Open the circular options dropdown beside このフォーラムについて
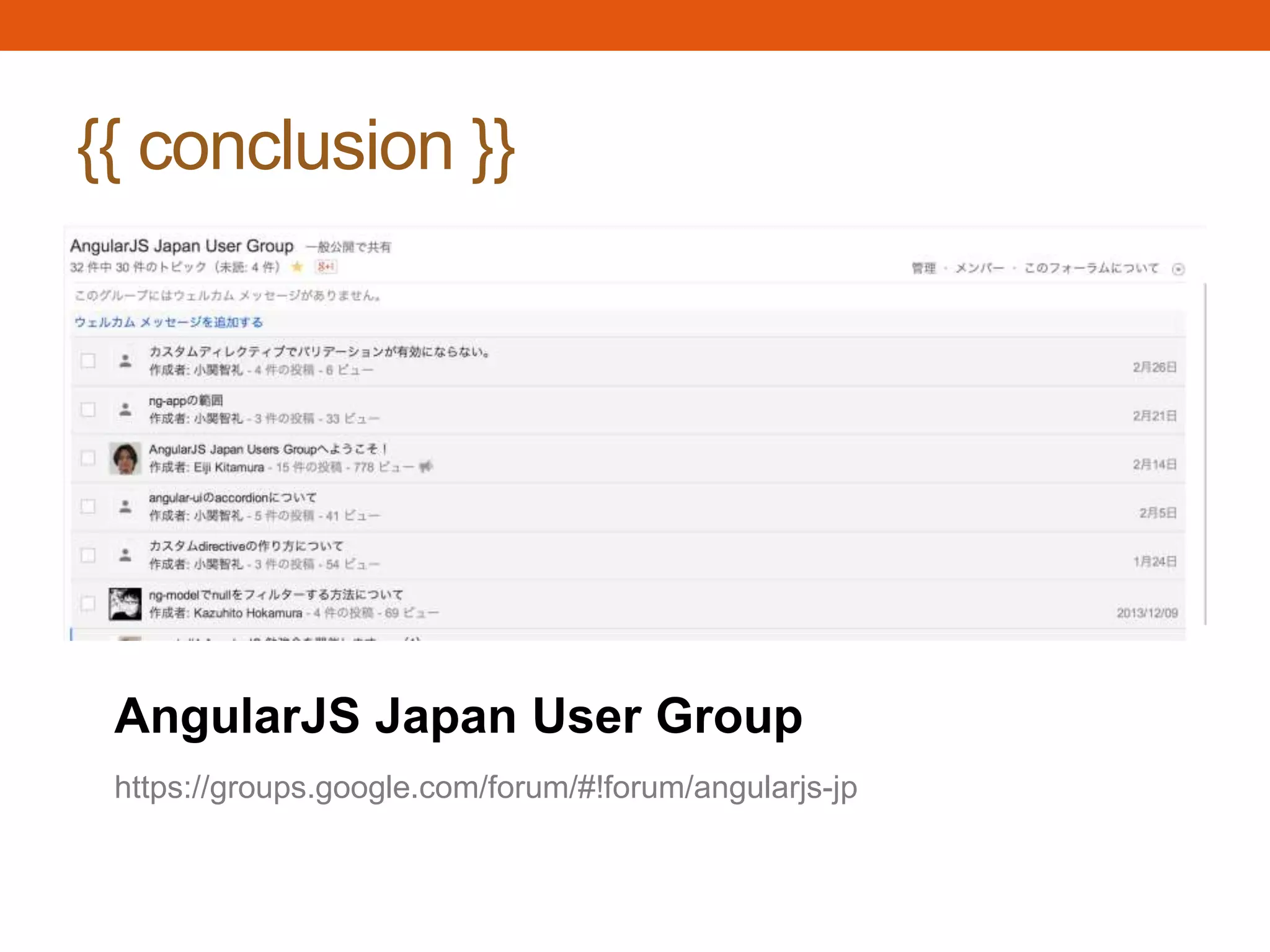Image resolution: width=1270 pixels, height=952 pixels. coord(1178,269)
